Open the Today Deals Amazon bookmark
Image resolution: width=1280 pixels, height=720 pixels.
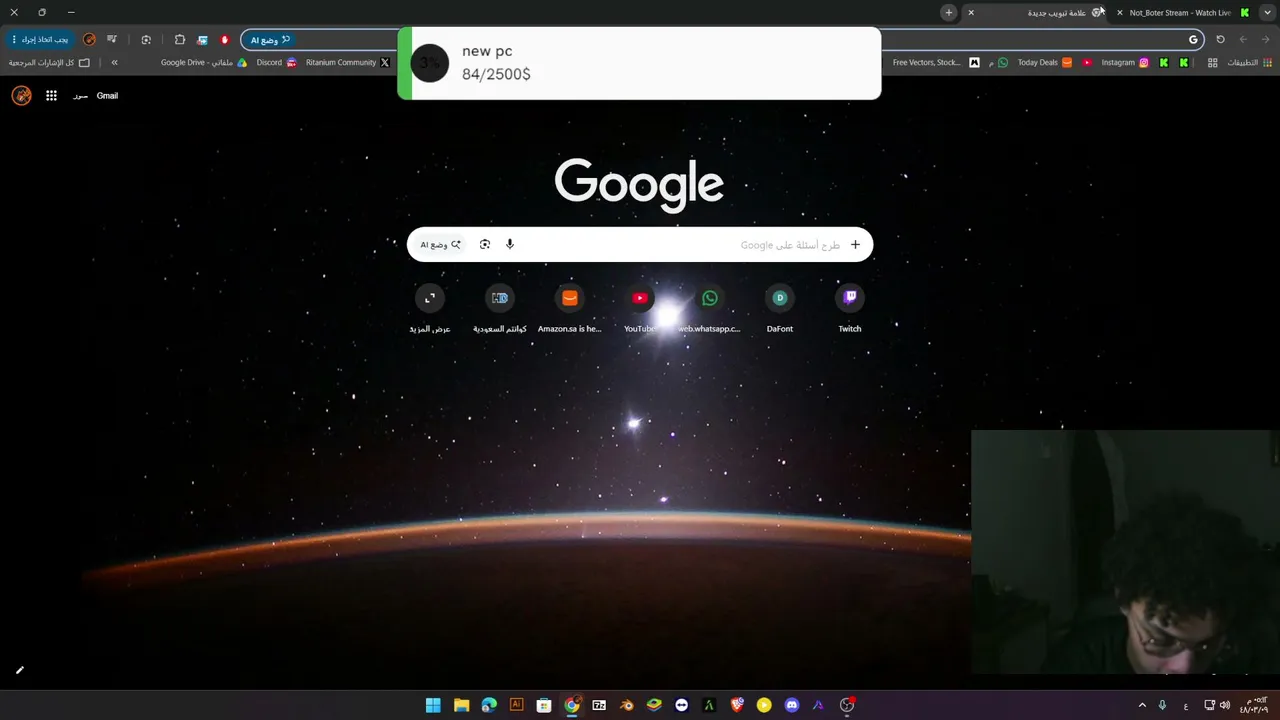point(1045,62)
